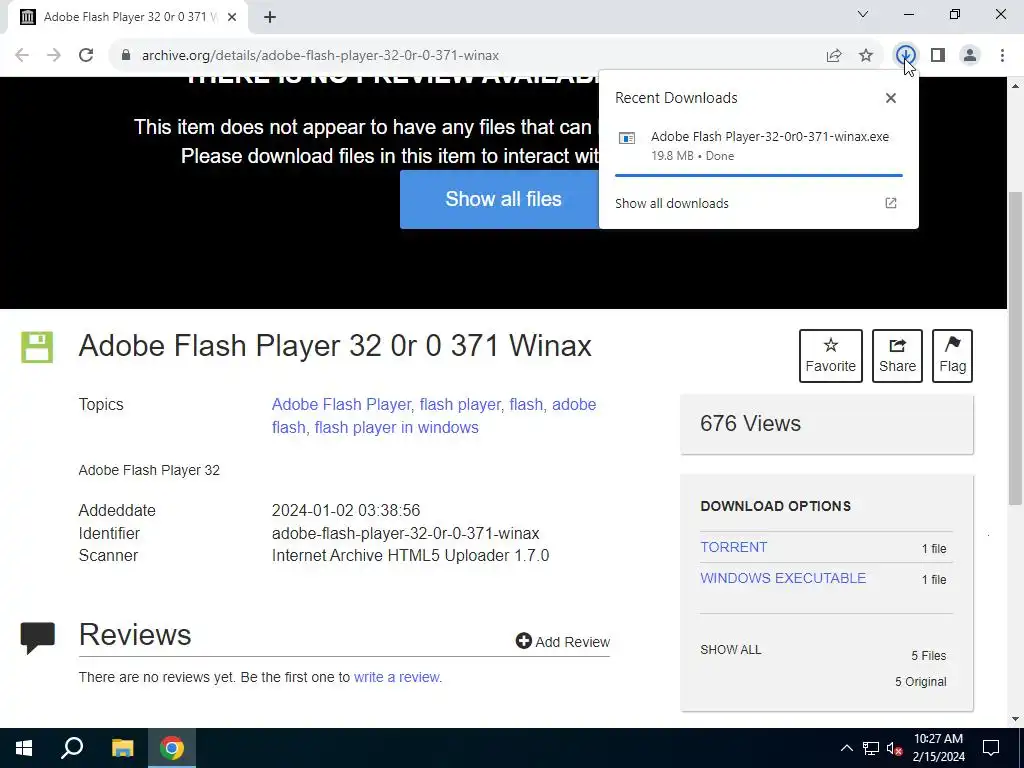The height and width of the screenshot is (768, 1024).
Task: Open flash player in windows topic
Action: (396, 427)
